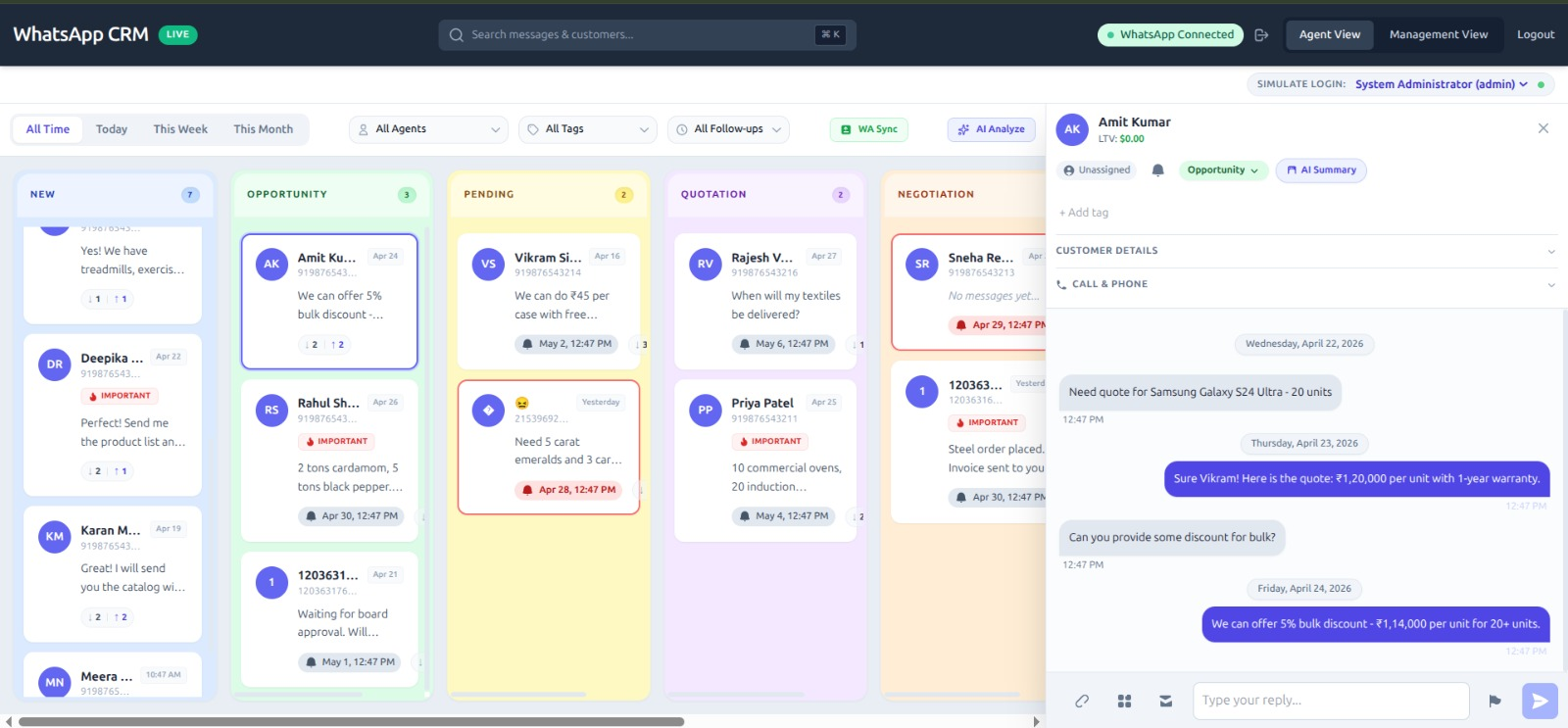
Task: Click the May 2, 12:47 PM follow-up bell
Action: pos(529,344)
